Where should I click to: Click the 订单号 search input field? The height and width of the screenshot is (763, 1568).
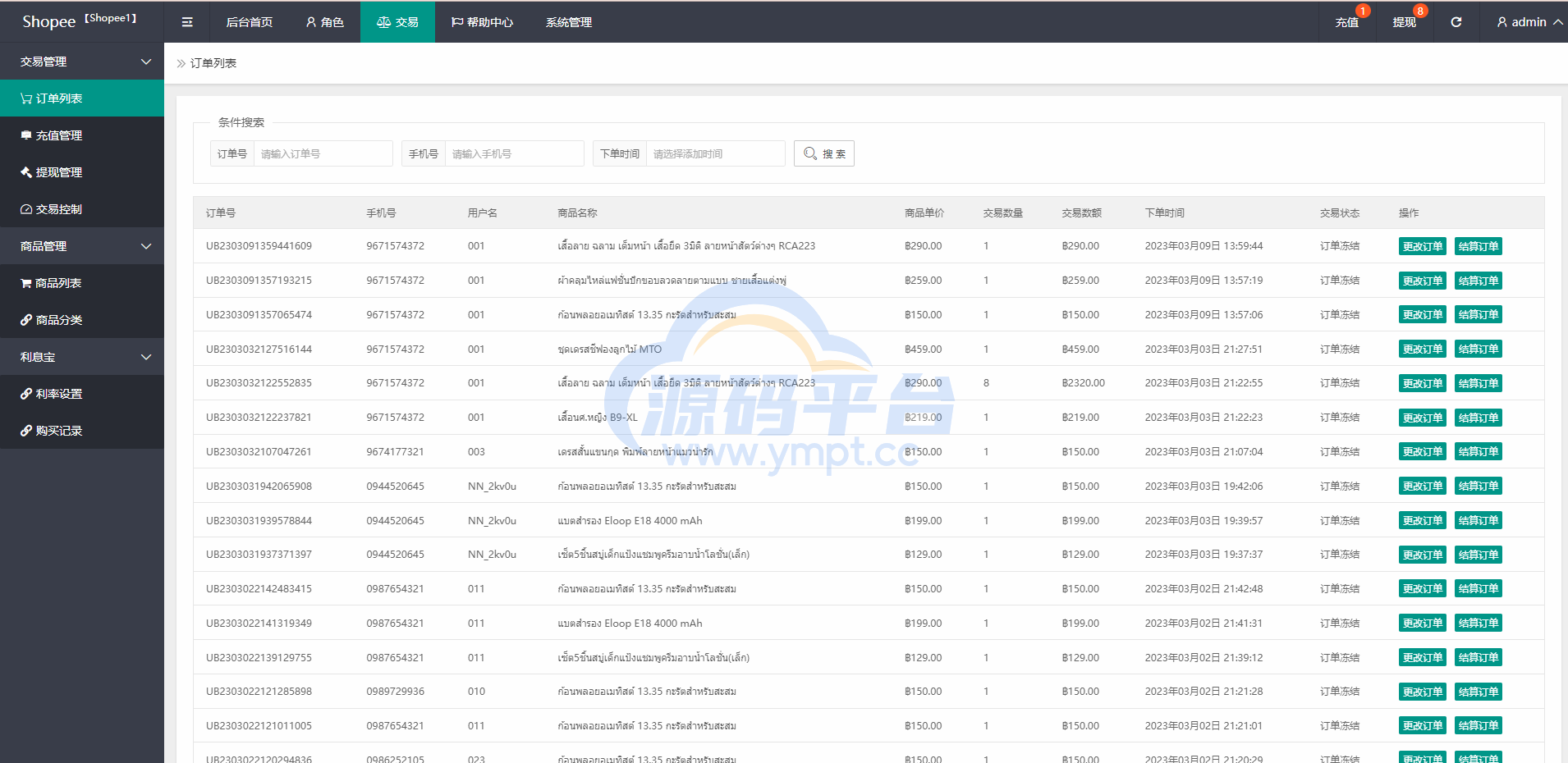(323, 153)
